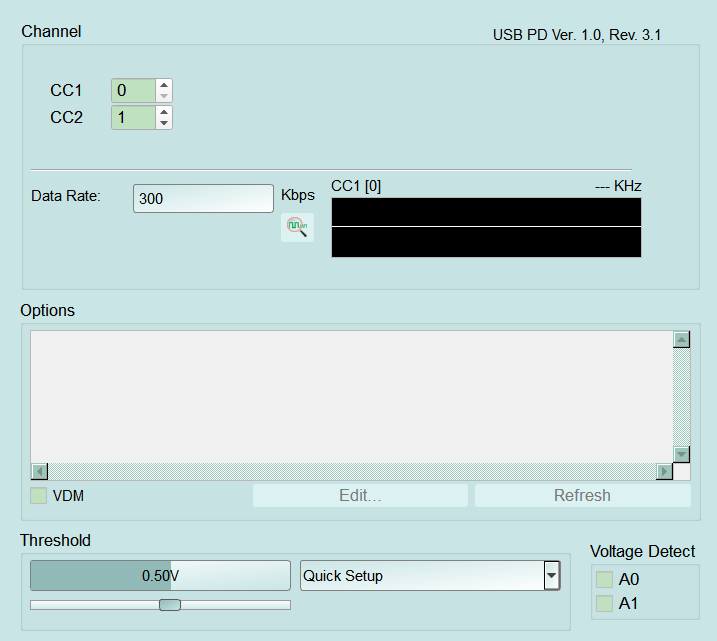Click the Options list scroll-up arrow
The height and width of the screenshot is (641, 717).
click(x=681, y=339)
